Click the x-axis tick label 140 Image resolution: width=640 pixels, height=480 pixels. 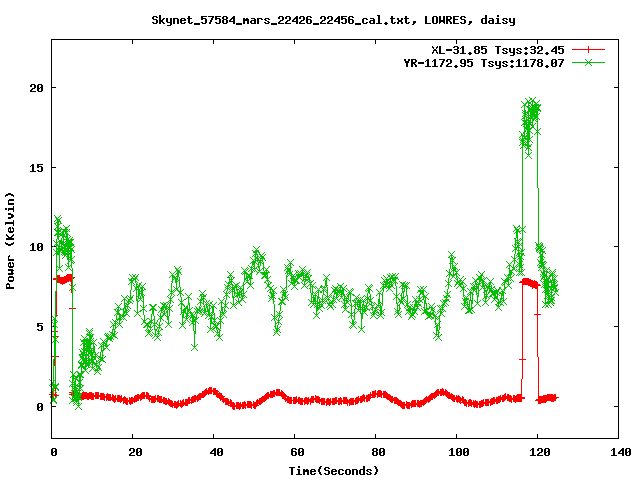[x=620, y=452]
